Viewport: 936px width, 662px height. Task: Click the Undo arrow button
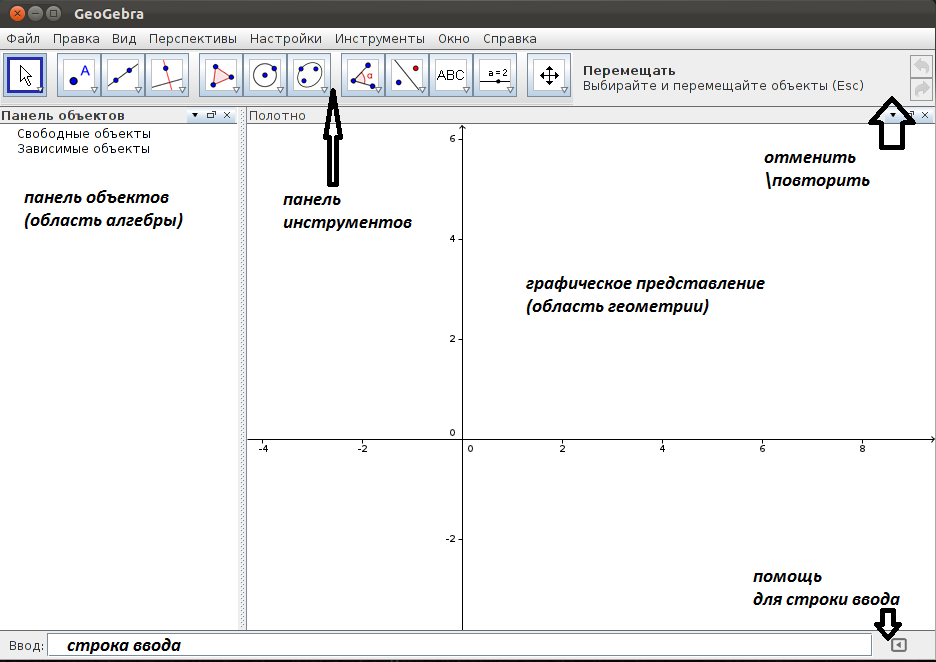click(921, 66)
